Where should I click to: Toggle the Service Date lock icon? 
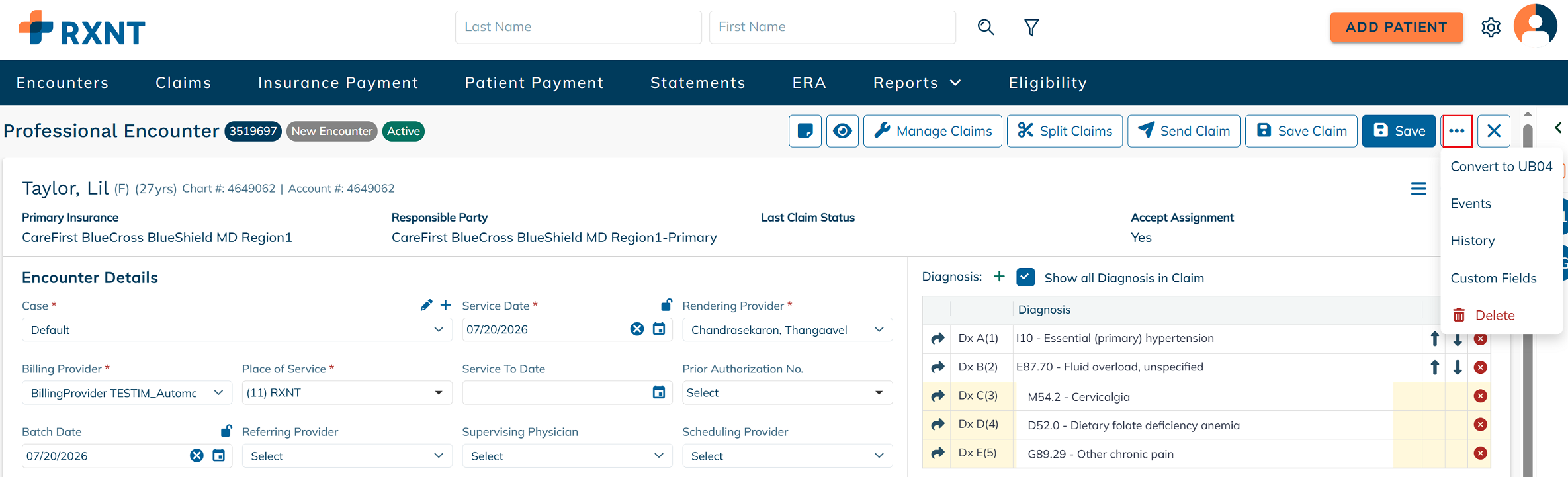click(666, 304)
